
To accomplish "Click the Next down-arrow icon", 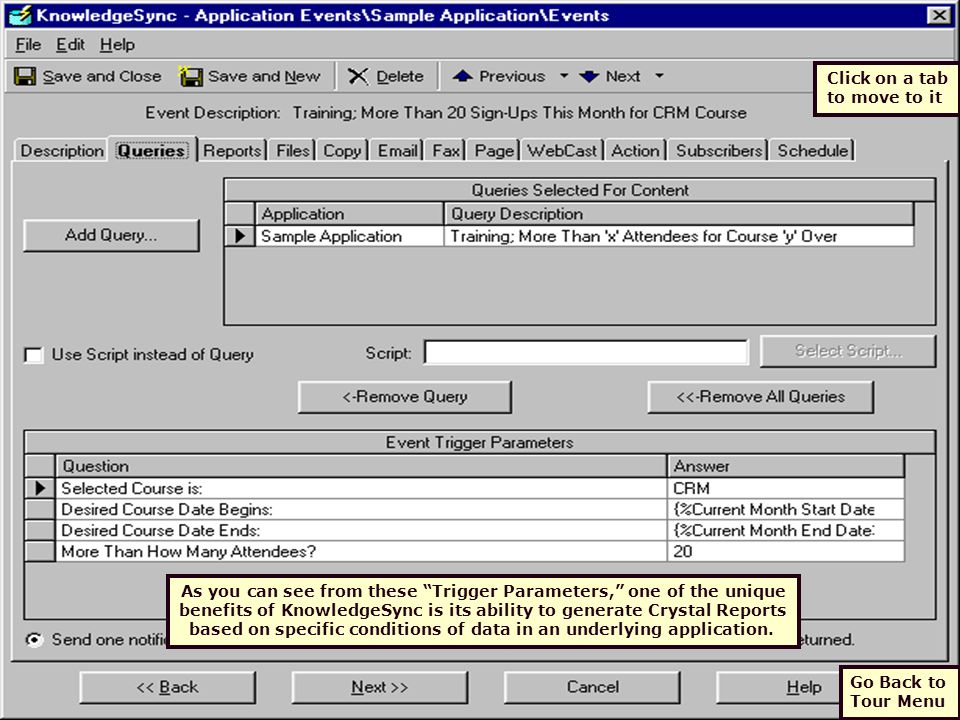I will click(x=589, y=77).
